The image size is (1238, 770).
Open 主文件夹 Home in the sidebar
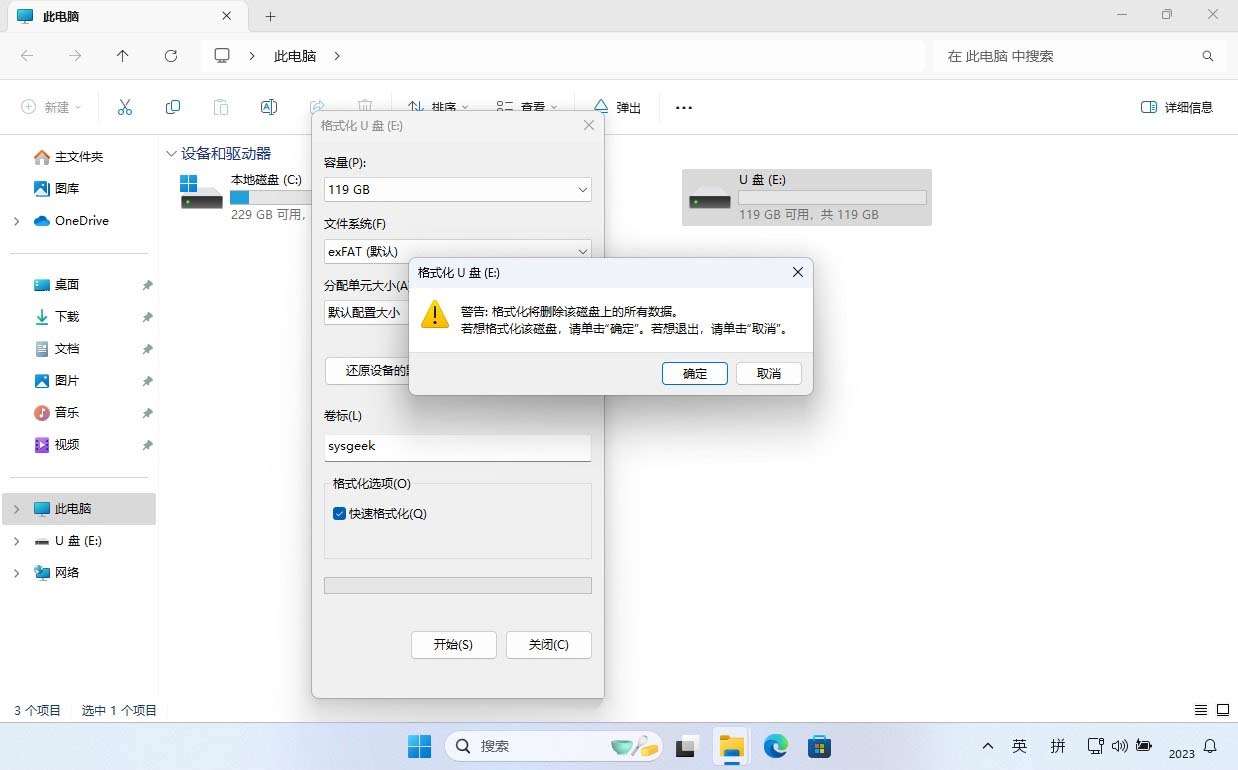point(78,157)
